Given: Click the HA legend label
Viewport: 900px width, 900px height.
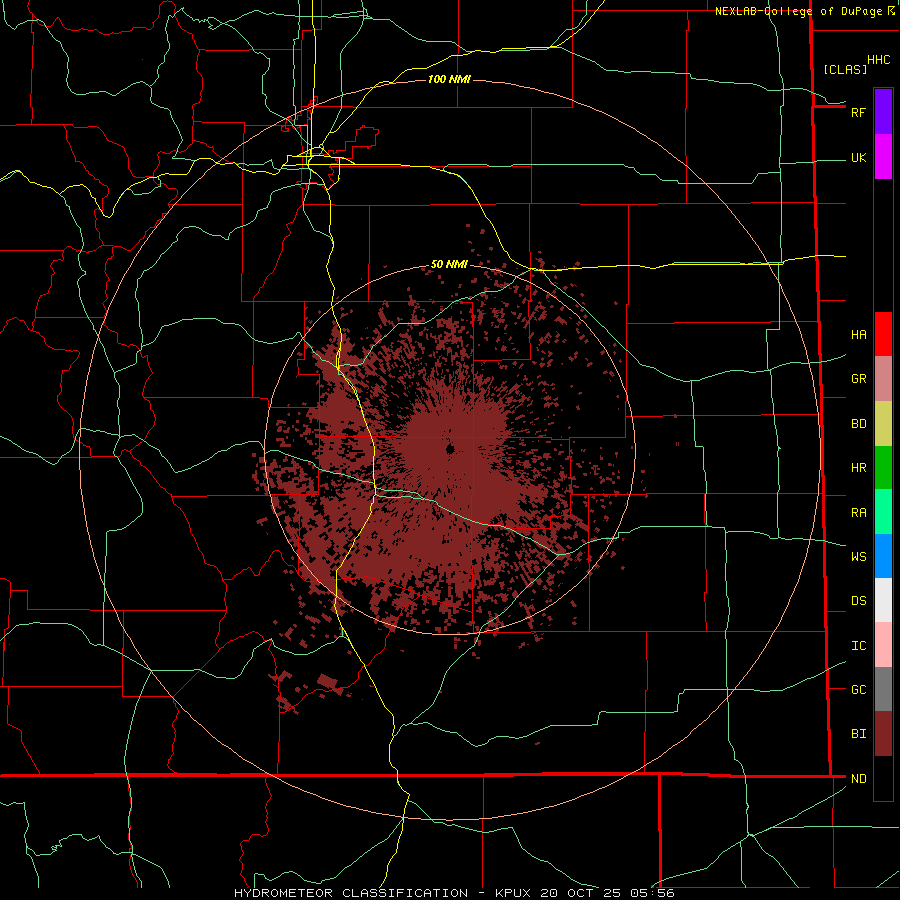Looking at the screenshot, I should tap(858, 334).
